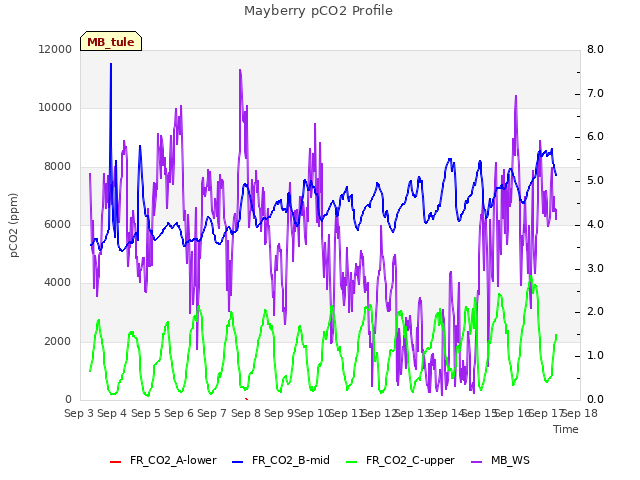Click the red FR_CO2_A-lower legend swatch

[116, 462]
